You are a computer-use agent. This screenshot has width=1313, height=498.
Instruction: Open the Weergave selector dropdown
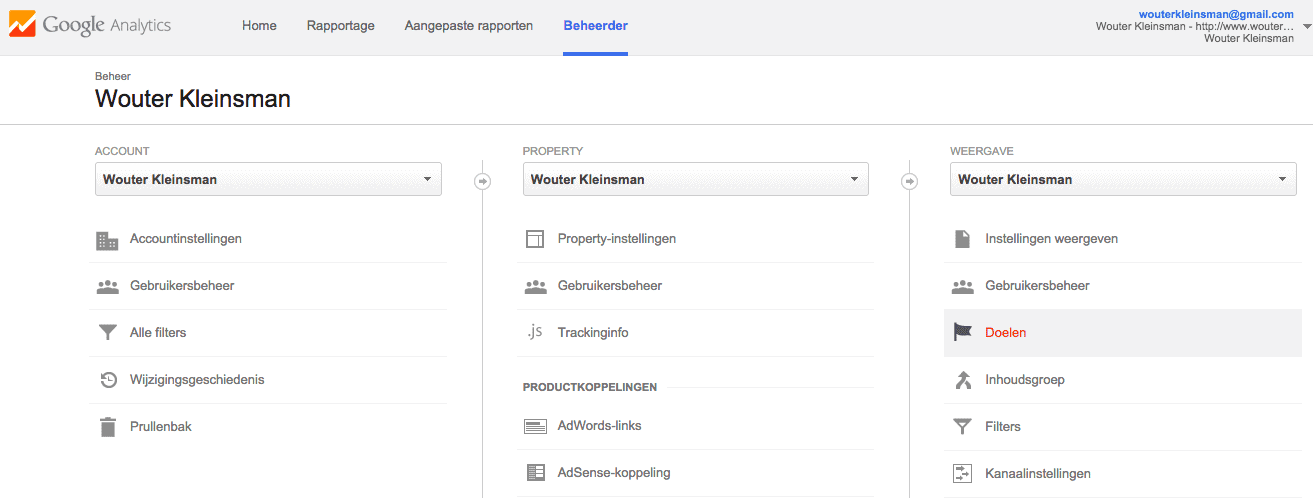(1123, 180)
